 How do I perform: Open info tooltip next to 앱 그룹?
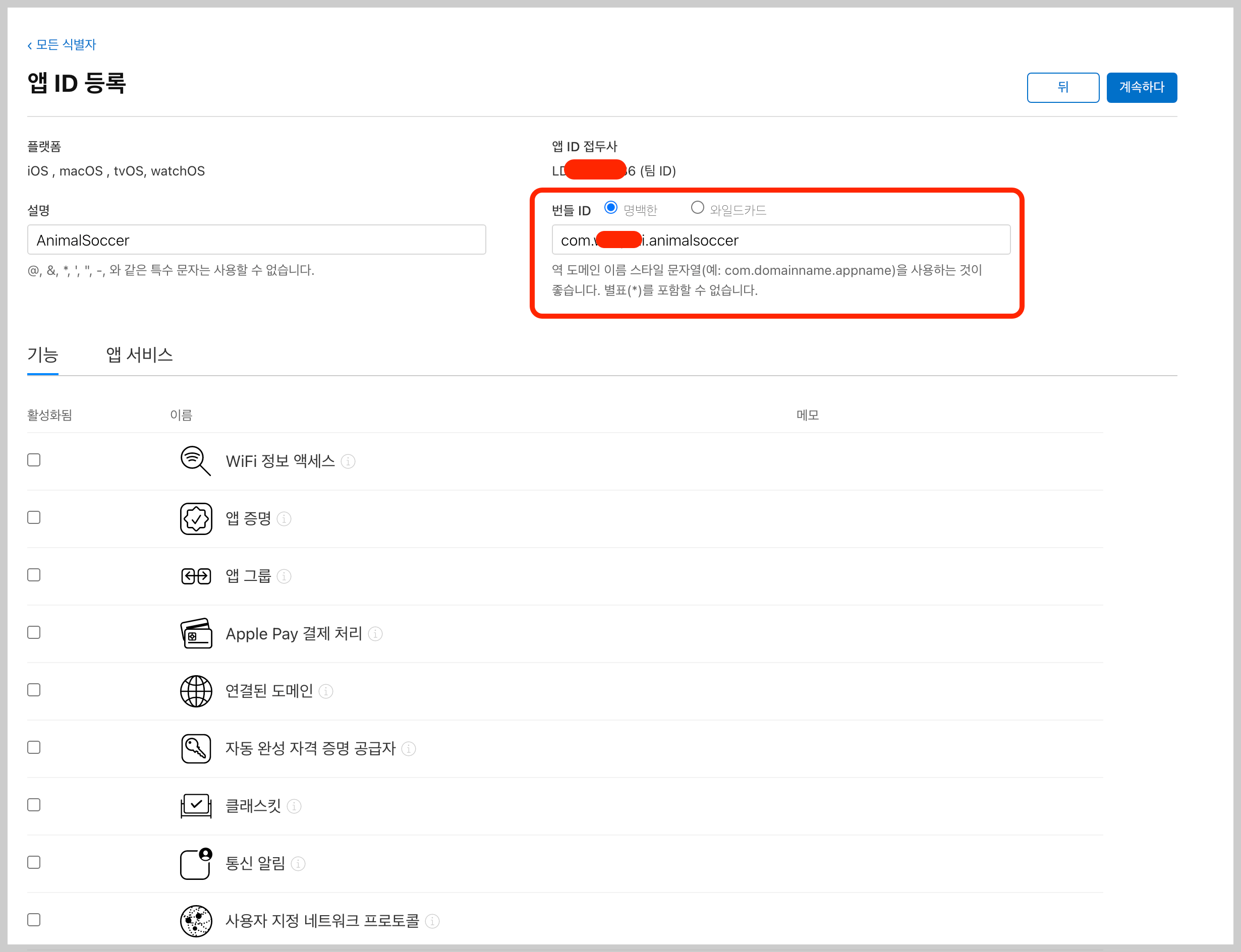pos(284,576)
